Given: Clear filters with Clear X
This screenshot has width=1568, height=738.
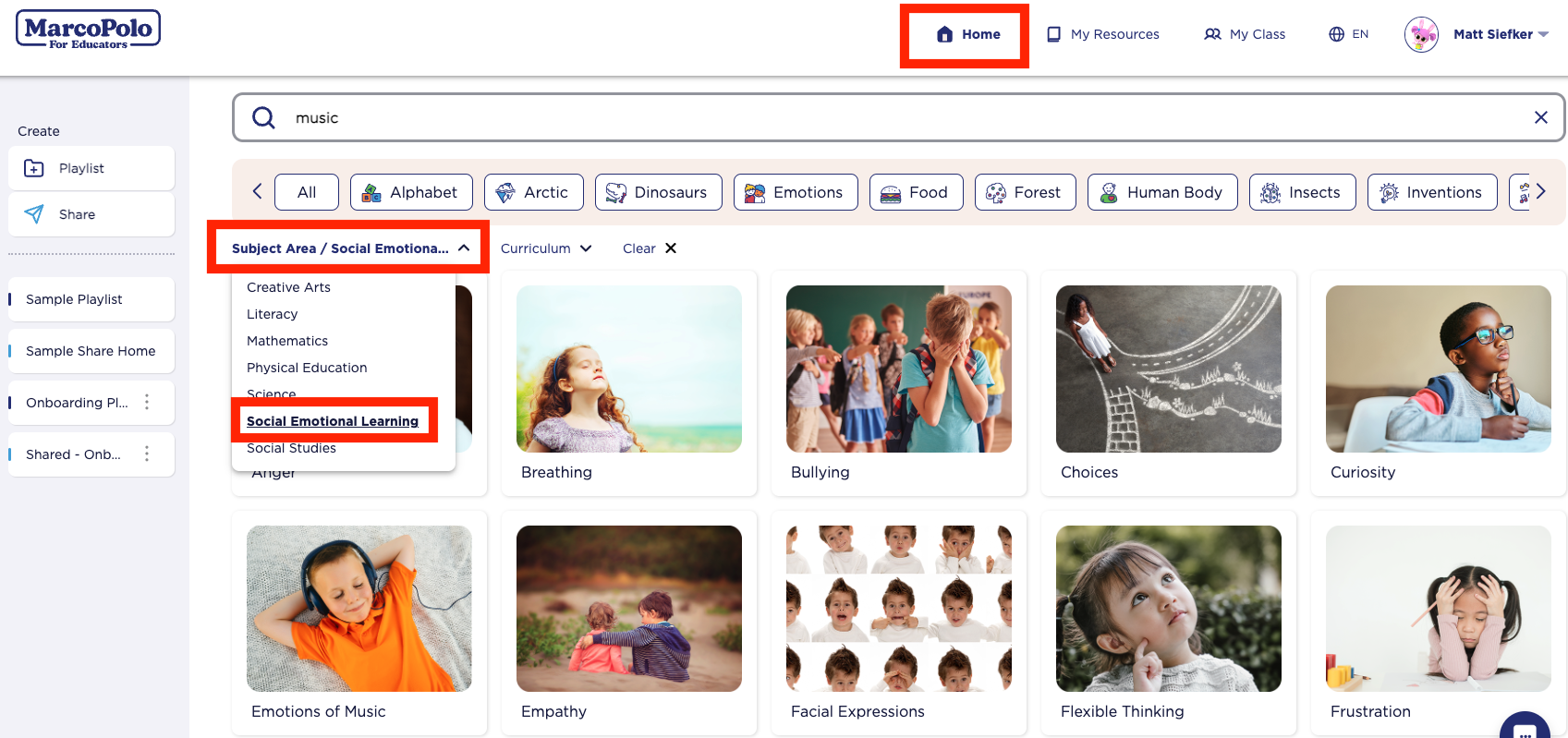Looking at the screenshot, I should pyautogui.click(x=650, y=248).
